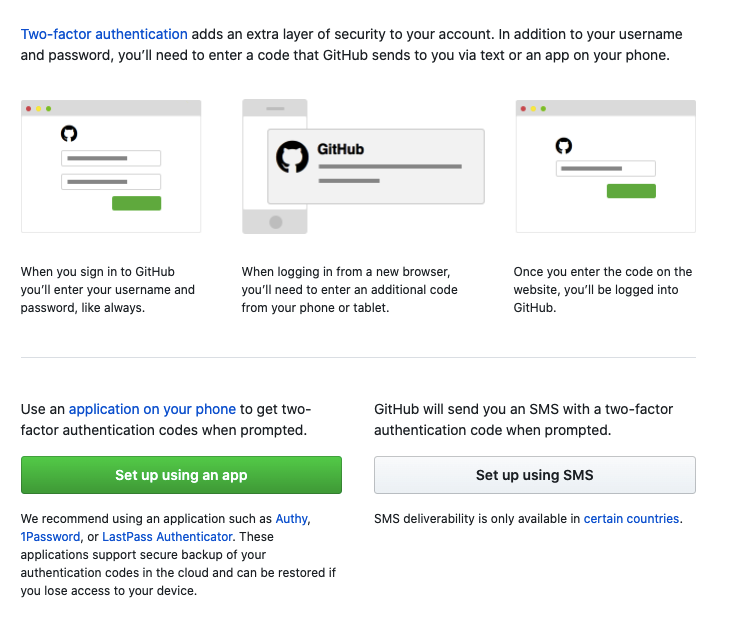Open the certain countries link
The height and width of the screenshot is (639, 734).
[631, 519]
